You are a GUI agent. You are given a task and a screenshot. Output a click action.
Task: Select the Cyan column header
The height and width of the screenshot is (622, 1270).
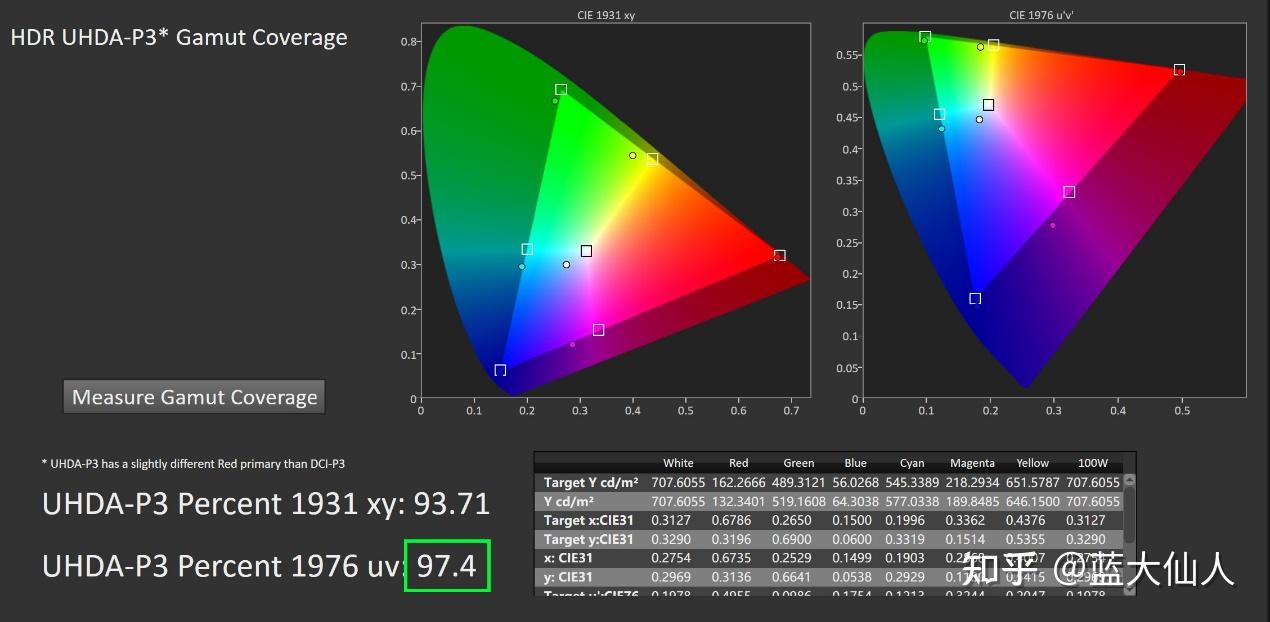pos(912,463)
